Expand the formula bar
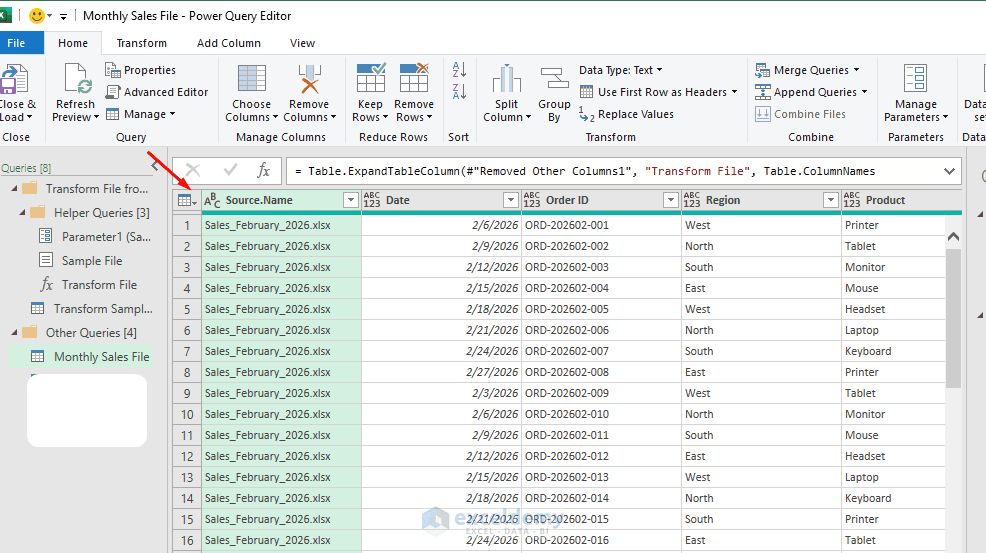986x553 pixels. pos(950,170)
